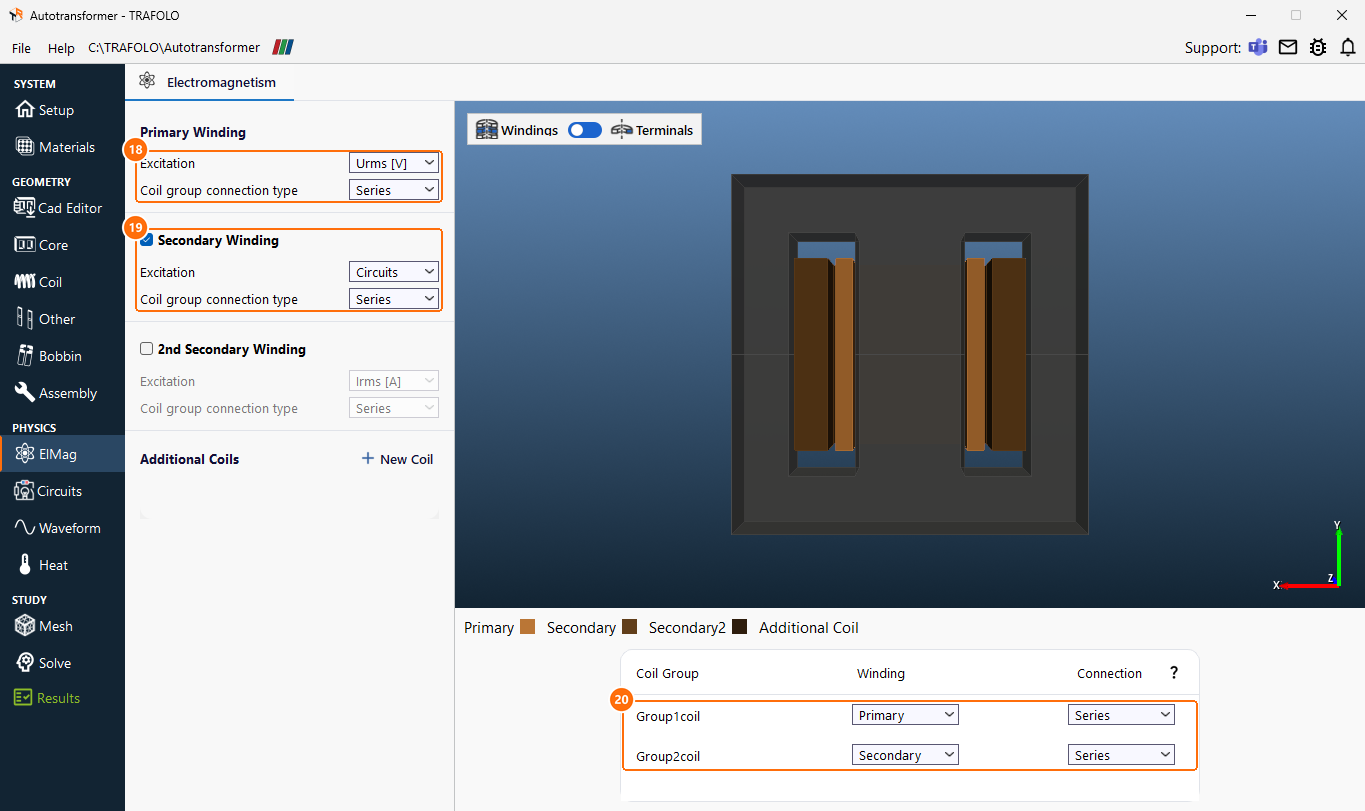Uncheck the Secondary Winding checkbox
Viewport: 1365px width, 811px height.
click(147, 240)
